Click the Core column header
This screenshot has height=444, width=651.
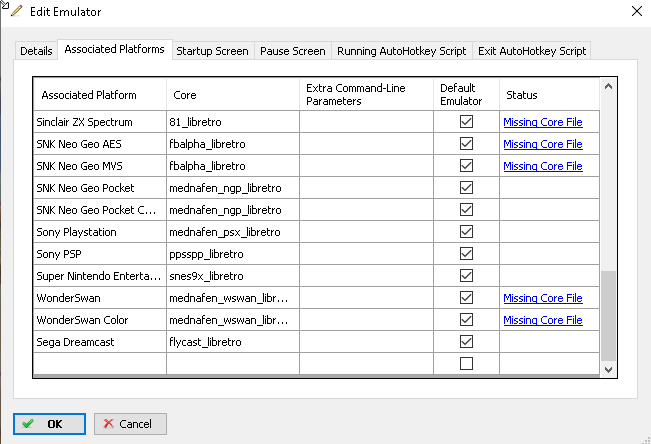(233, 94)
